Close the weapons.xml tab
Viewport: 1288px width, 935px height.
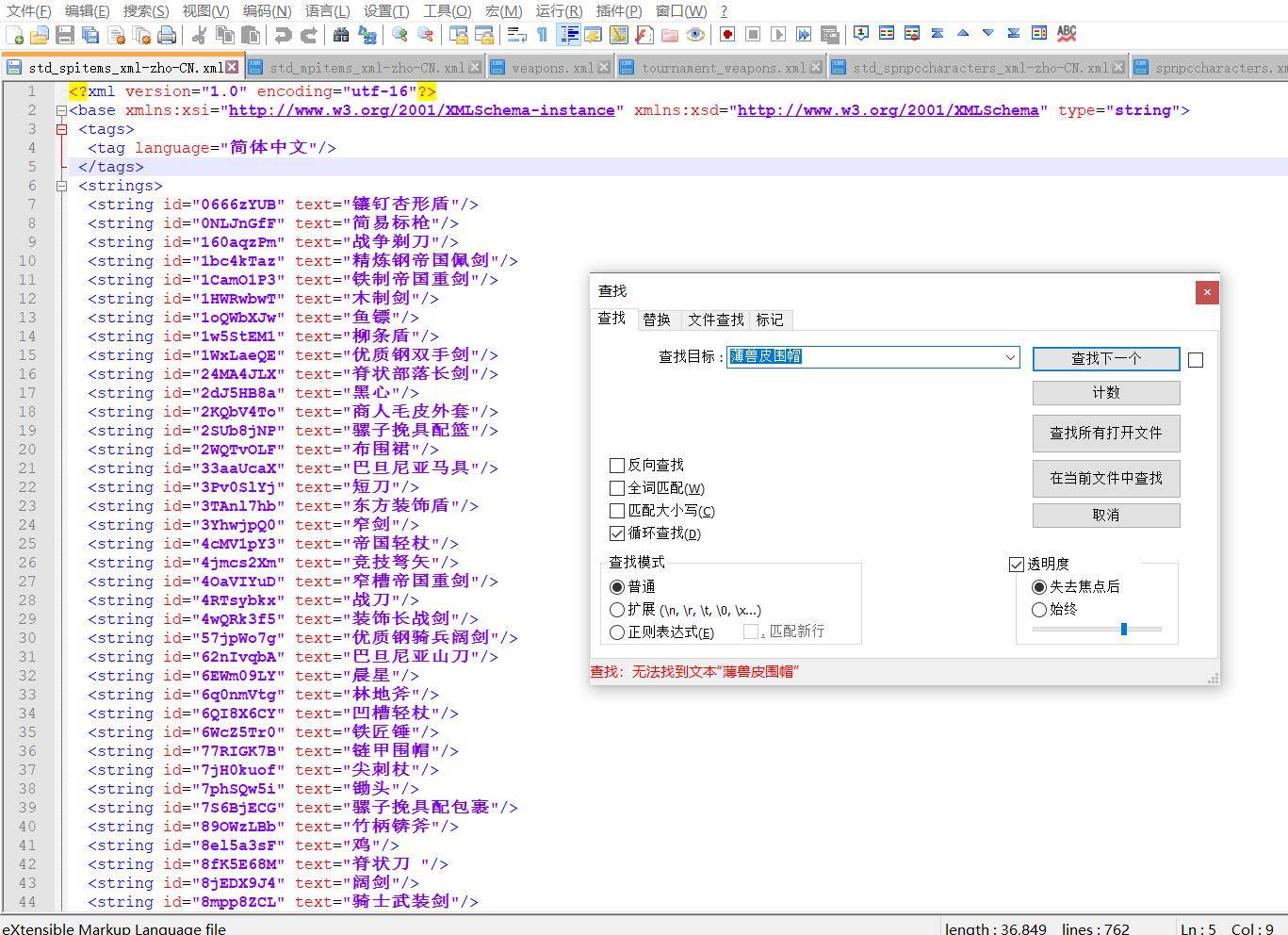[x=606, y=68]
